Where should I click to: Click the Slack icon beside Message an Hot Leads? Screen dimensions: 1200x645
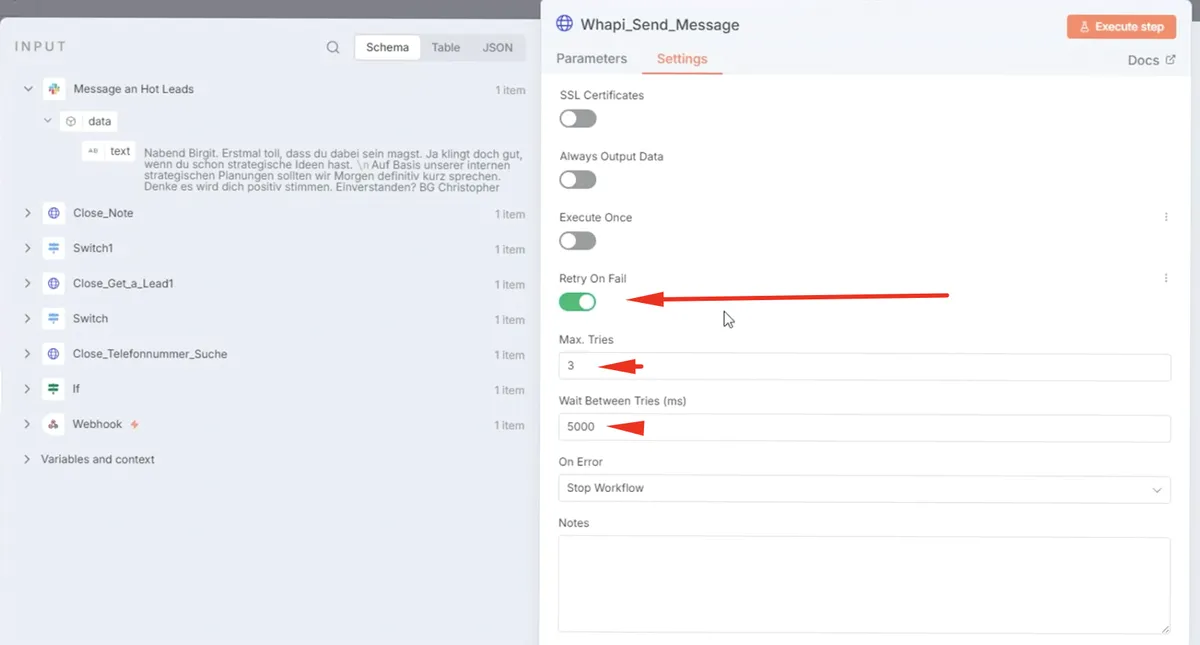(x=54, y=89)
